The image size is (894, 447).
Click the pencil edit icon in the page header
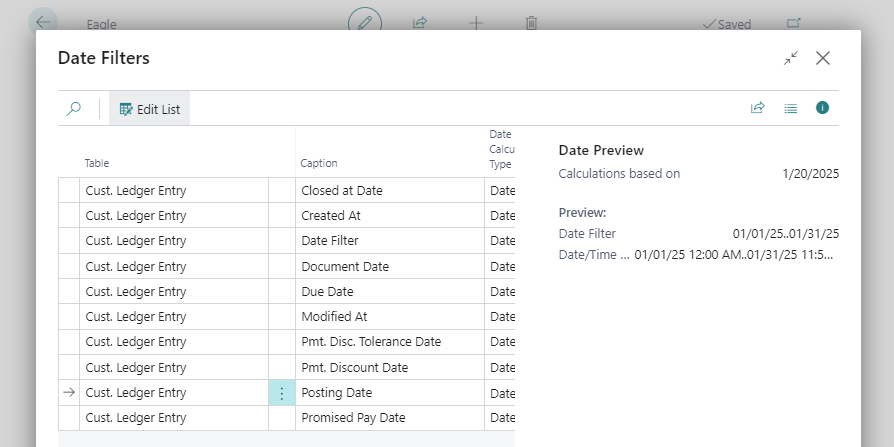click(x=365, y=22)
